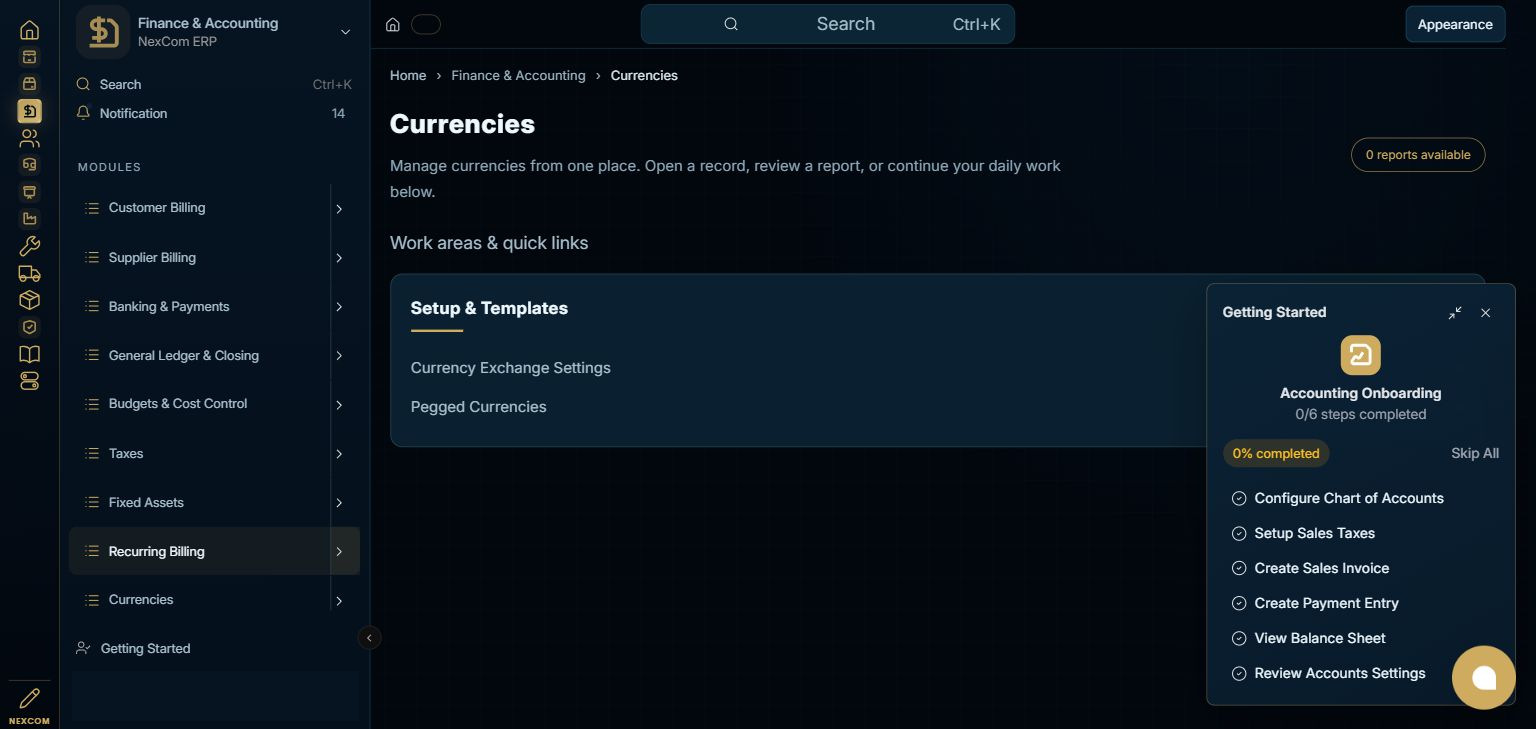Expand the Taxes module chevron
The width and height of the screenshot is (1536, 729).
pyautogui.click(x=339, y=454)
